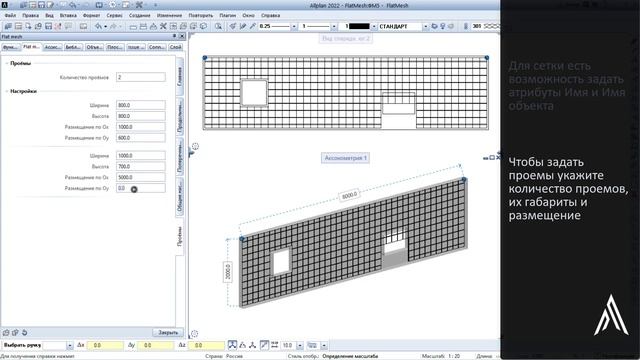Open the 10.0 grid length dropdown
The width and height of the screenshot is (640, 360).
(300, 346)
